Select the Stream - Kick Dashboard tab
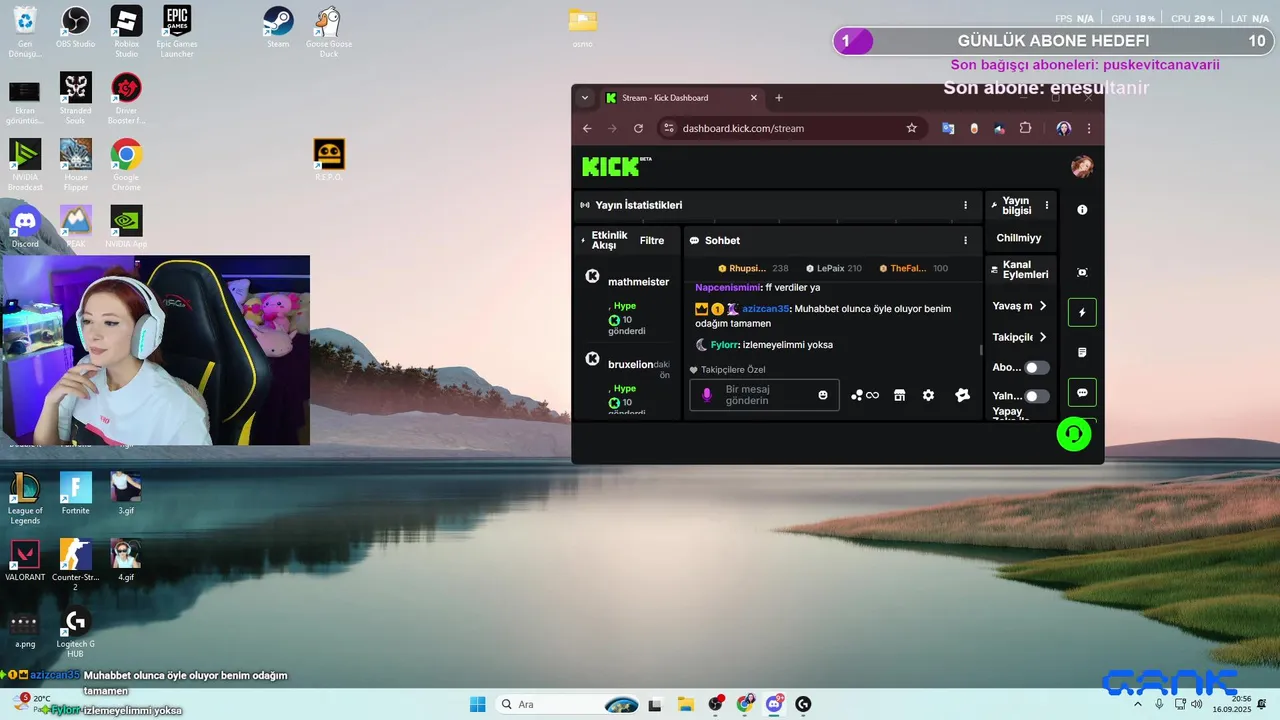Screen dimensions: 1280x720 [x=683, y=98]
